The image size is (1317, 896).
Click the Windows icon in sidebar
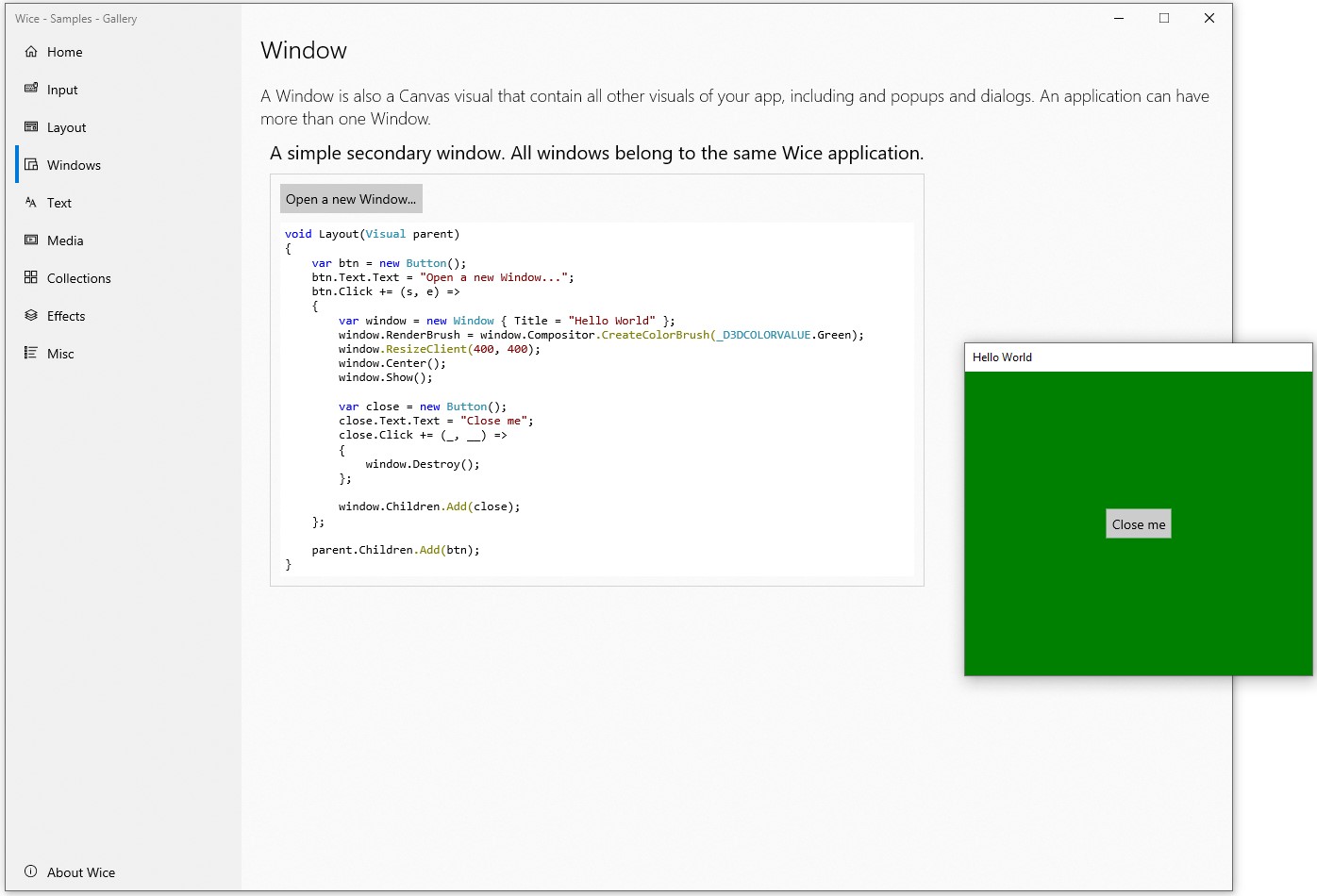pyautogui.click(x=31, y=164)
